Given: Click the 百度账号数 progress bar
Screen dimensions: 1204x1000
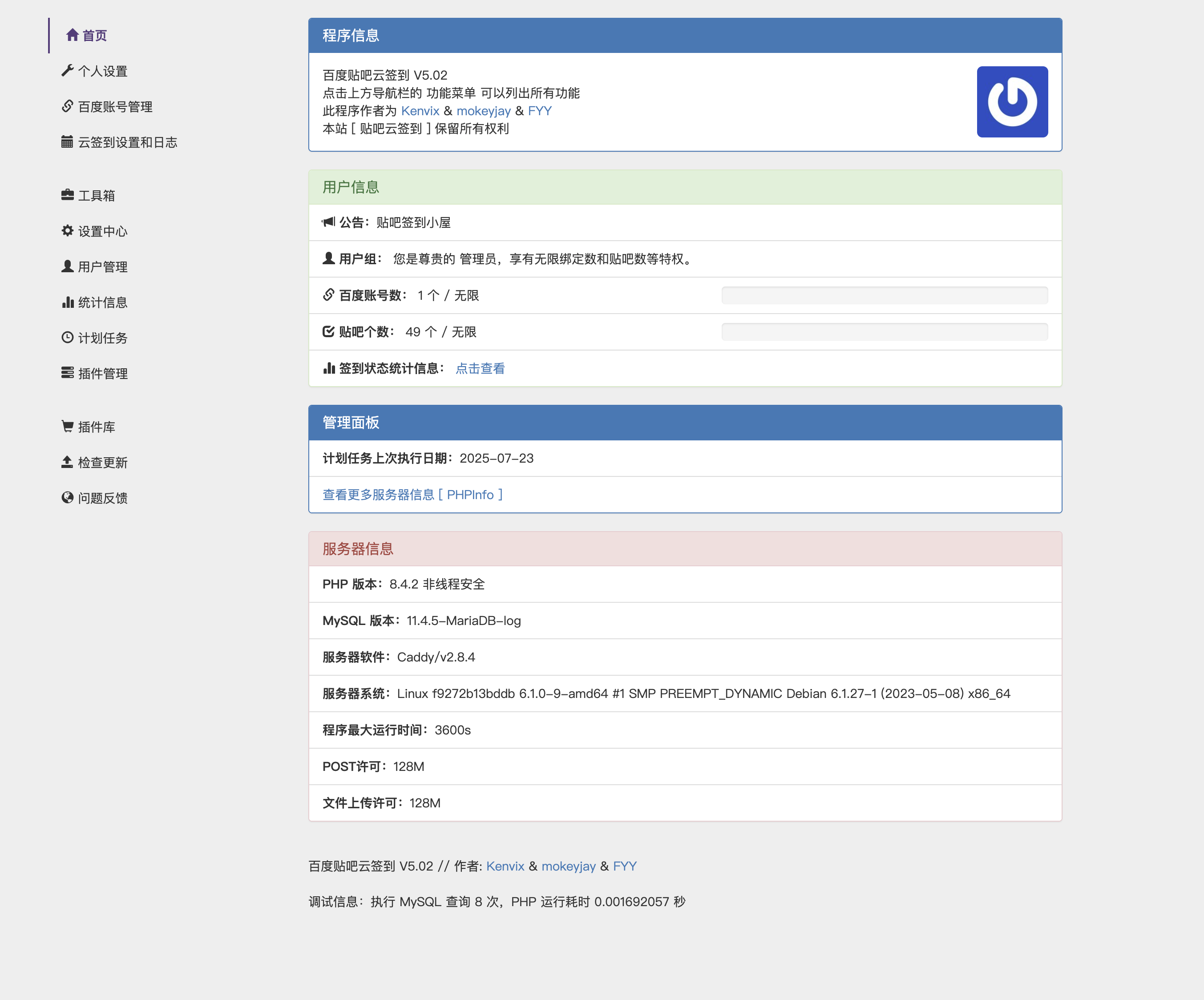Looking at the screenshot, I should 884,295.
